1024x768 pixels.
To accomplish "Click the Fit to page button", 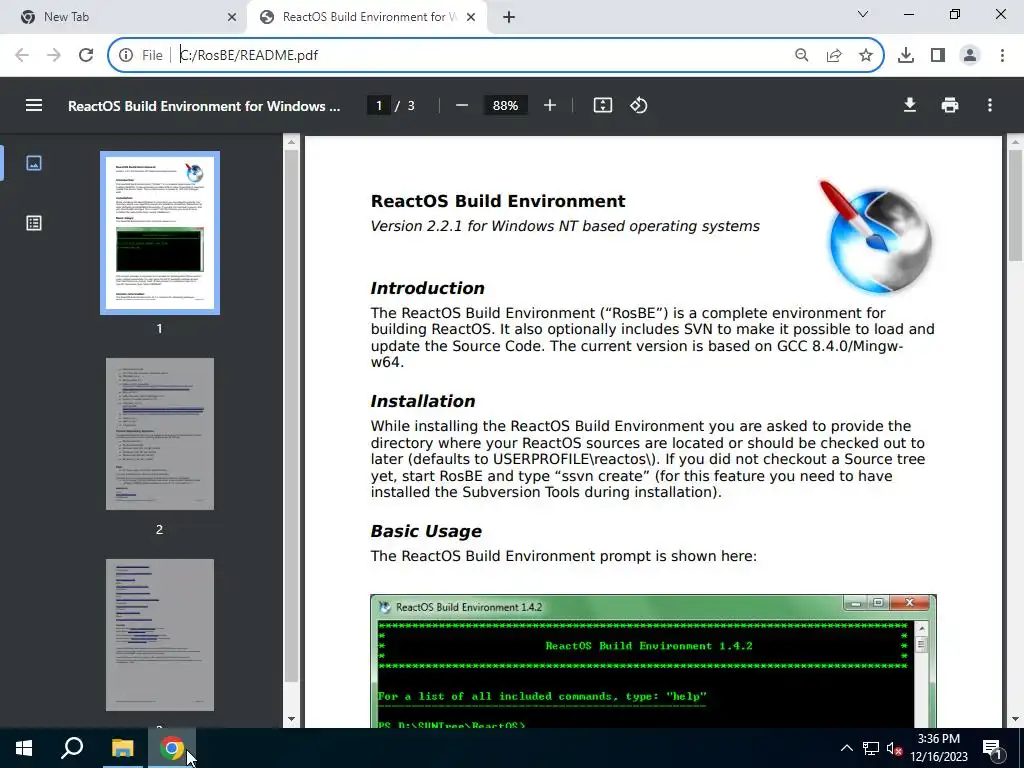I will tap(603, 105).
